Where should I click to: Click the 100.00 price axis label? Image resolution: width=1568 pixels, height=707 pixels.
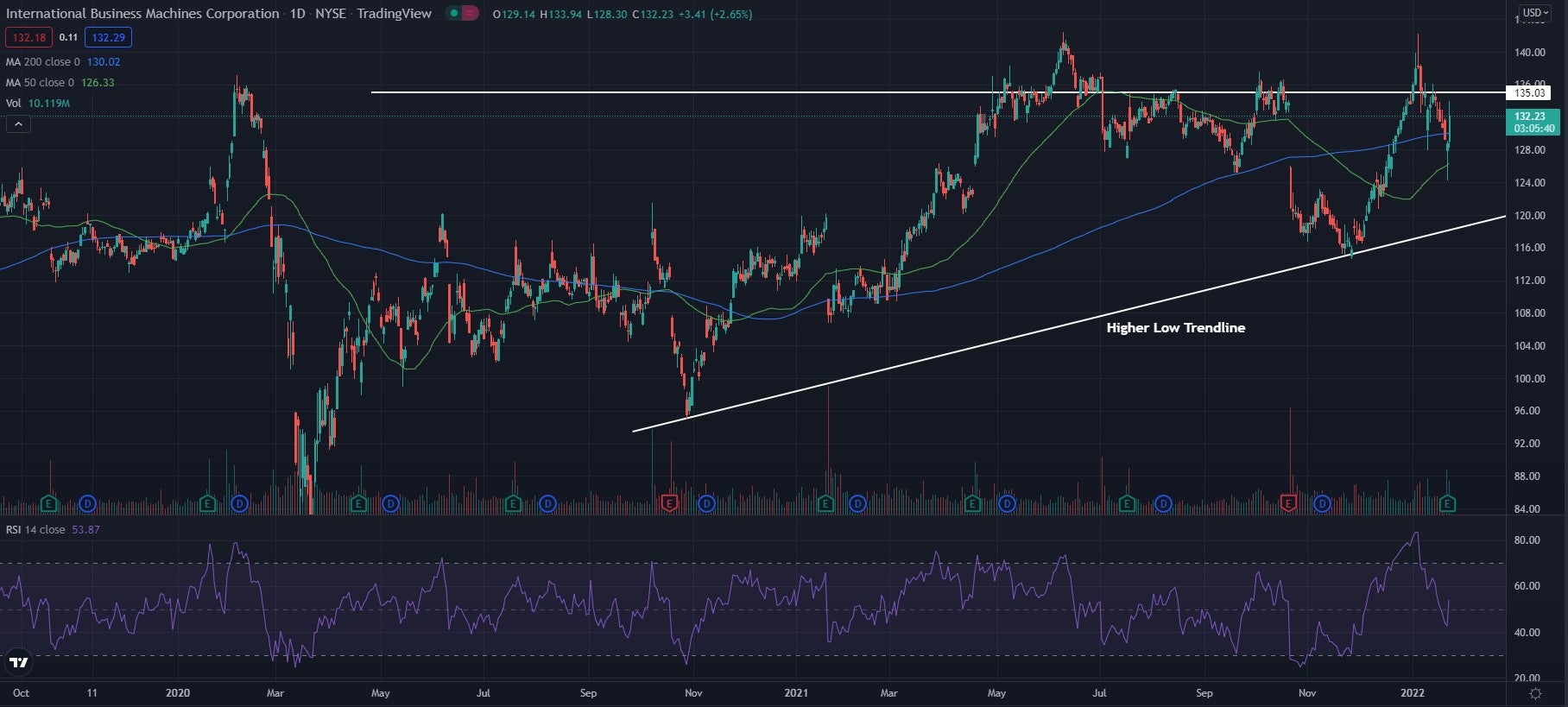(x=1529, y=379)
